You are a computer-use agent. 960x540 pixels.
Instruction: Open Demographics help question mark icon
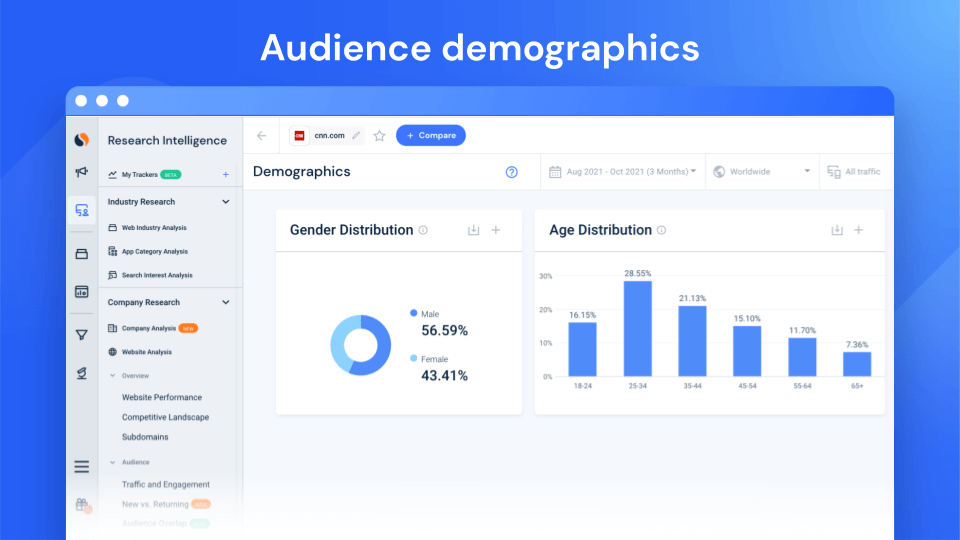point(511,172)
